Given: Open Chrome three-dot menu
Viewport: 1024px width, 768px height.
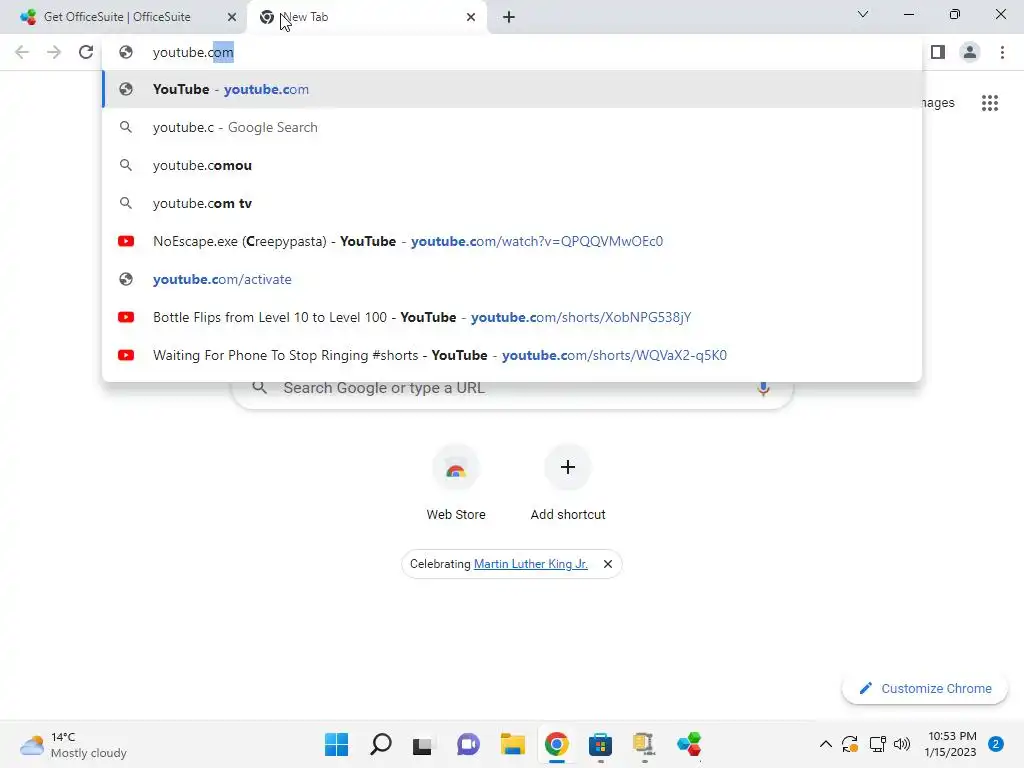Looking at the screenshot, I should tap(1002, 52).
